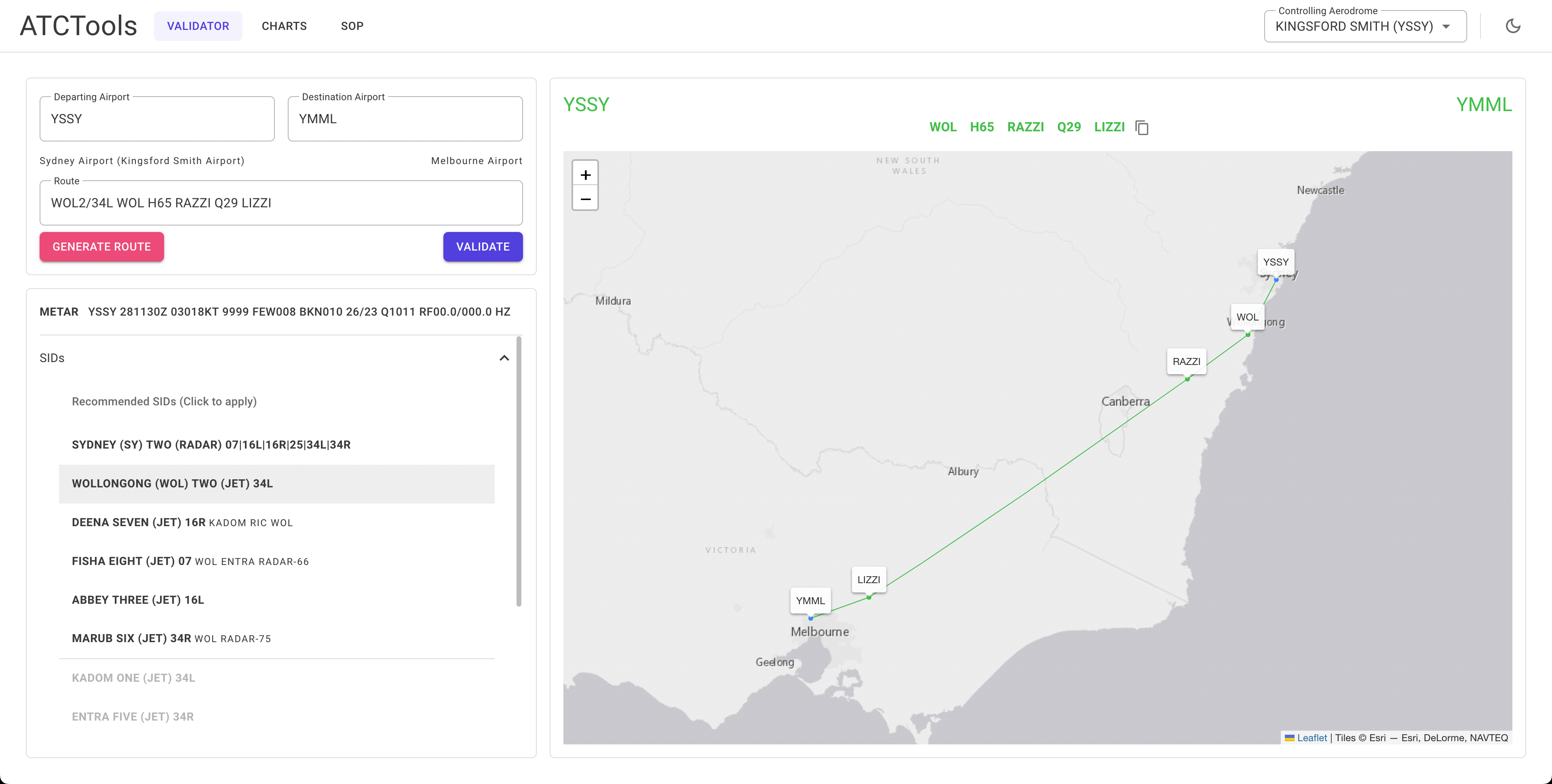Click the H65 airway label above the map
The image size is (1552, 784).
[982, 127]
